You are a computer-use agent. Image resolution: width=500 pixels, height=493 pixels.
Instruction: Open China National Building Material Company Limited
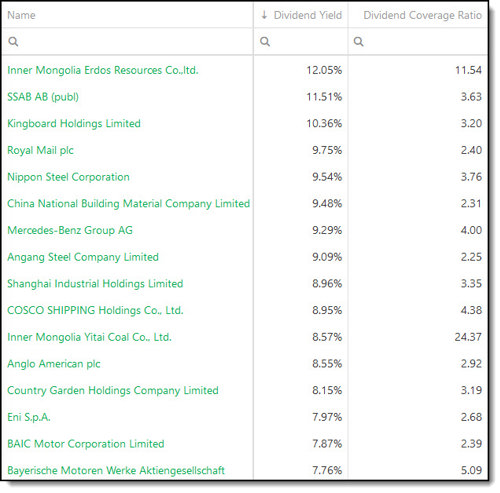[128, 204]
